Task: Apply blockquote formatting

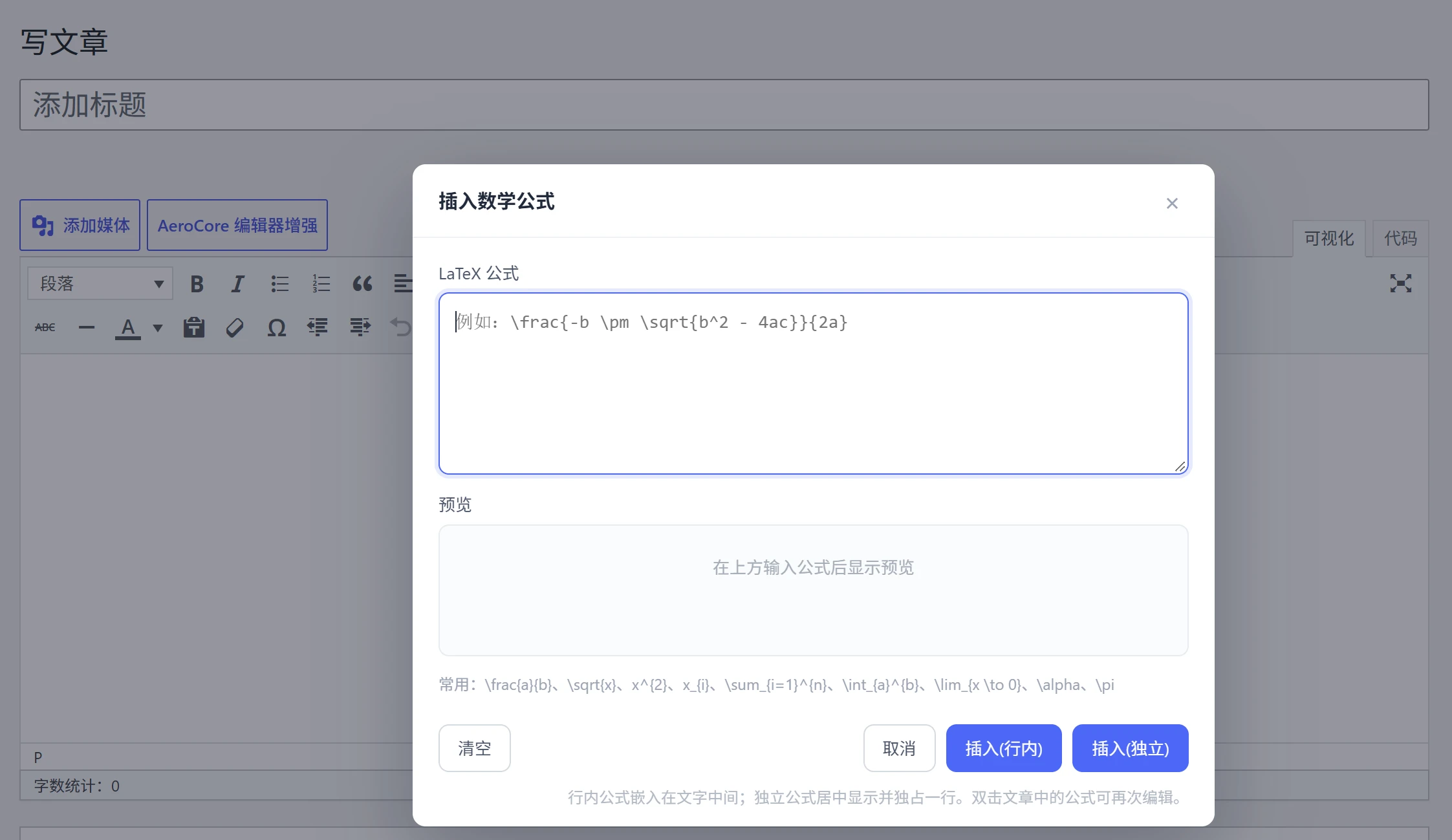Action: tap(362, 284)
